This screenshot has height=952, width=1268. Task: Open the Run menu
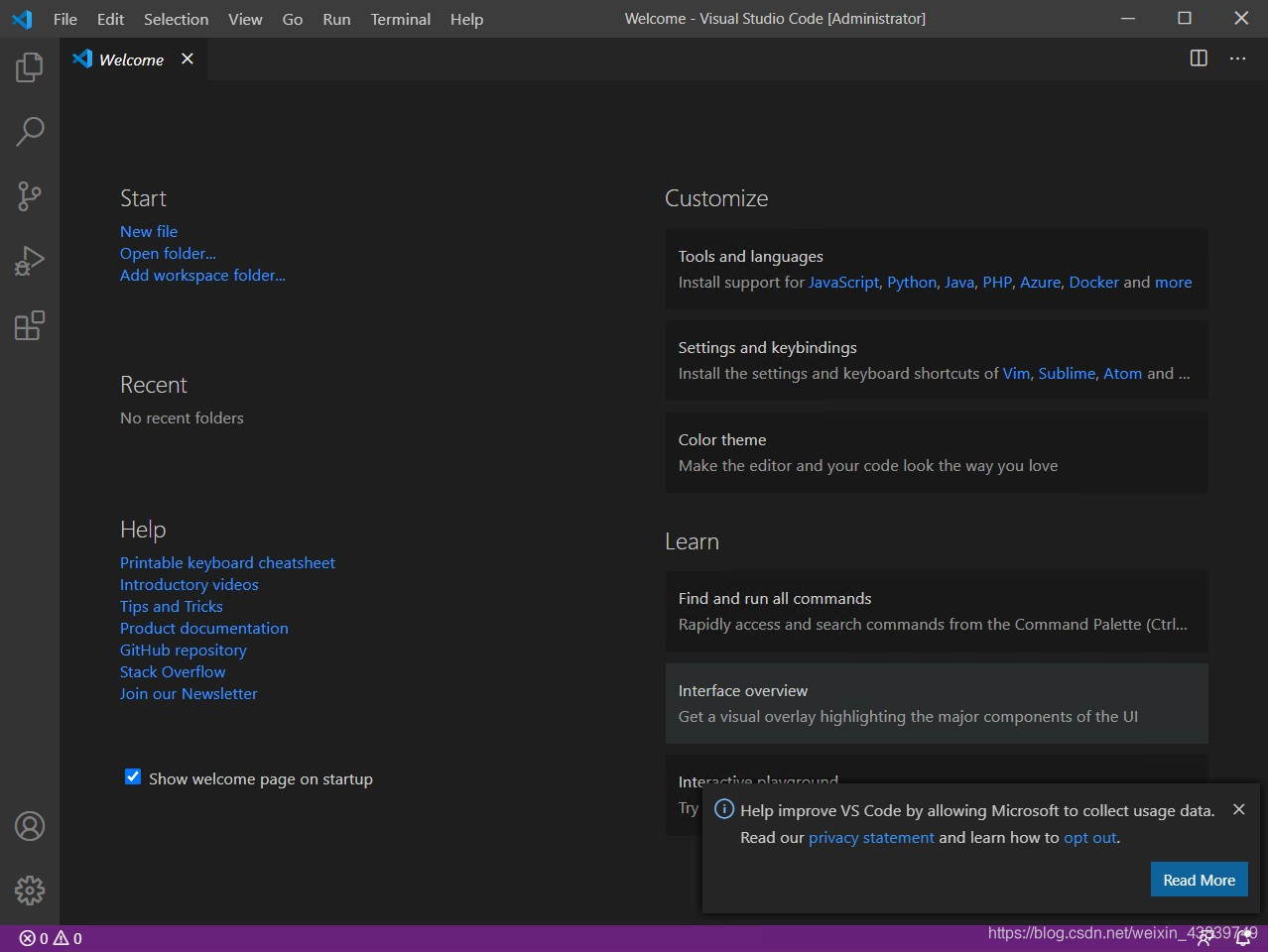click(336, 19)
